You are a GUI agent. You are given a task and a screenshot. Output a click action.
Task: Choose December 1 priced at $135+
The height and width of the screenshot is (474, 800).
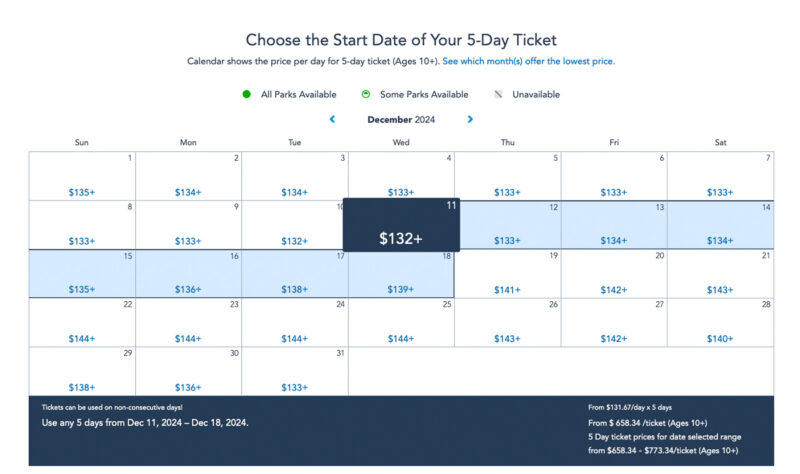82,176
